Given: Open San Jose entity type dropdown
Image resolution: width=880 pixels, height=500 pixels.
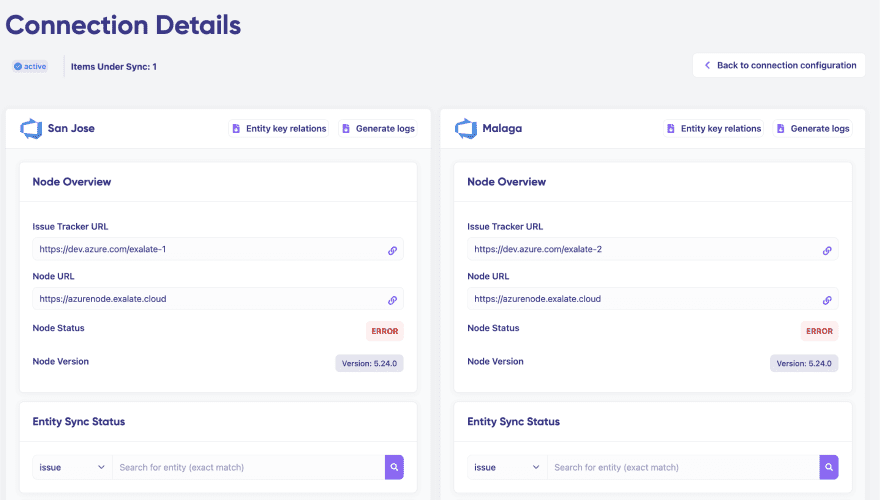Looking at the screenshot, I should [73, 467].
